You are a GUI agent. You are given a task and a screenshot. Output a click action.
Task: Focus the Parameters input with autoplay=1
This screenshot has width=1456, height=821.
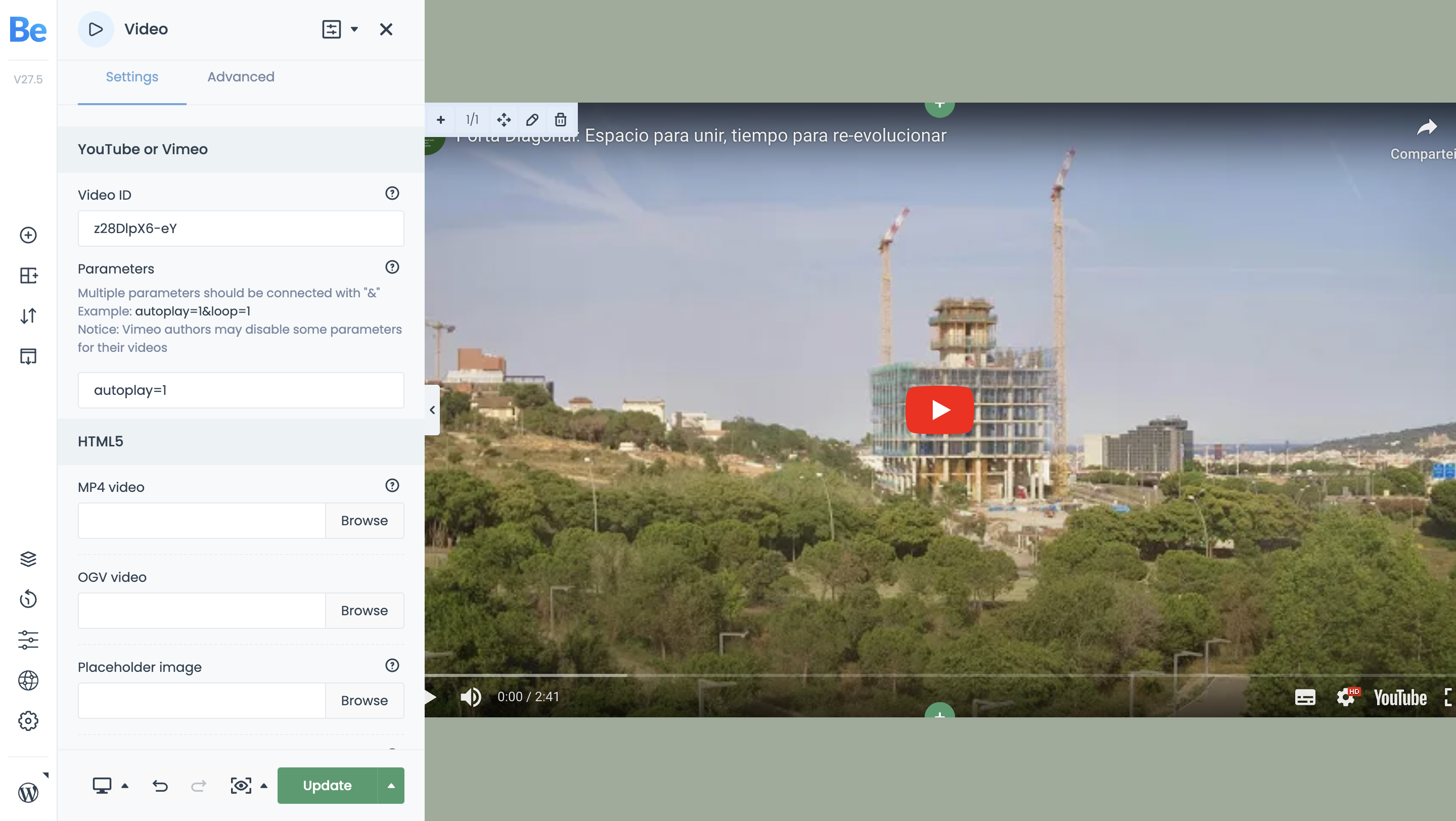[241, 390]
